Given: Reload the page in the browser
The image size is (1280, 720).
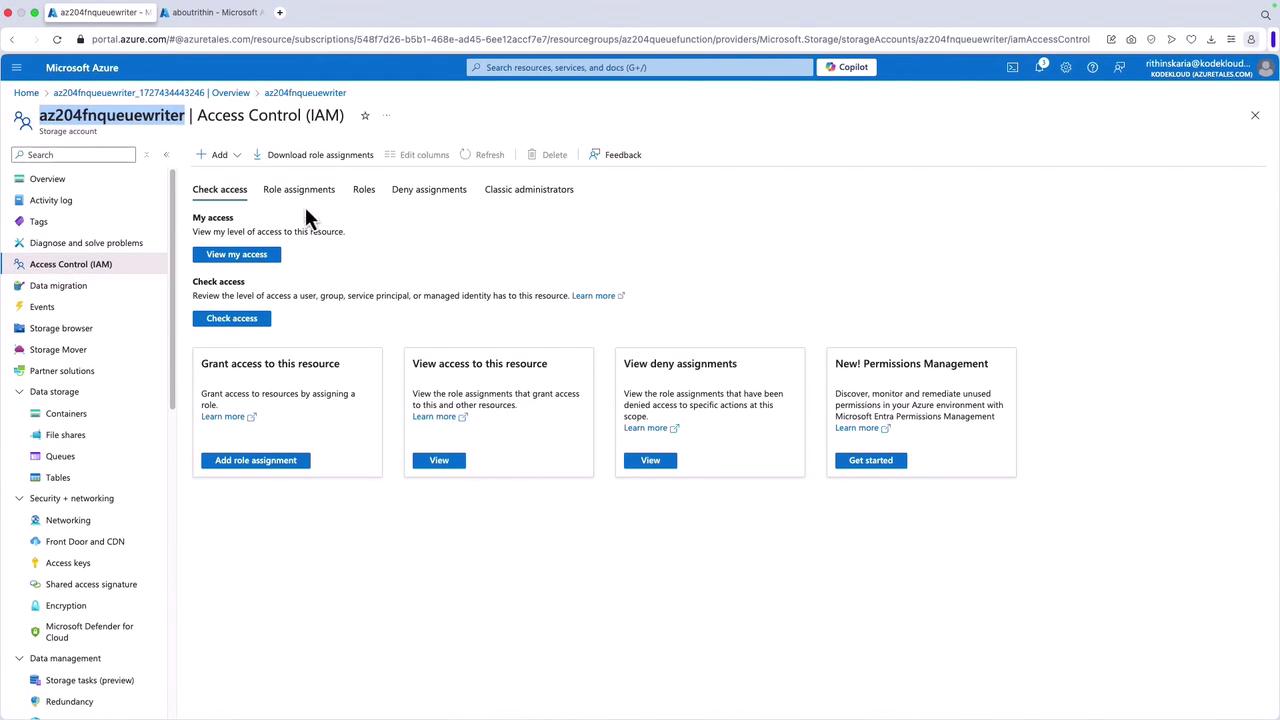Looking at the screenshot, I should (x=57, y=39).
